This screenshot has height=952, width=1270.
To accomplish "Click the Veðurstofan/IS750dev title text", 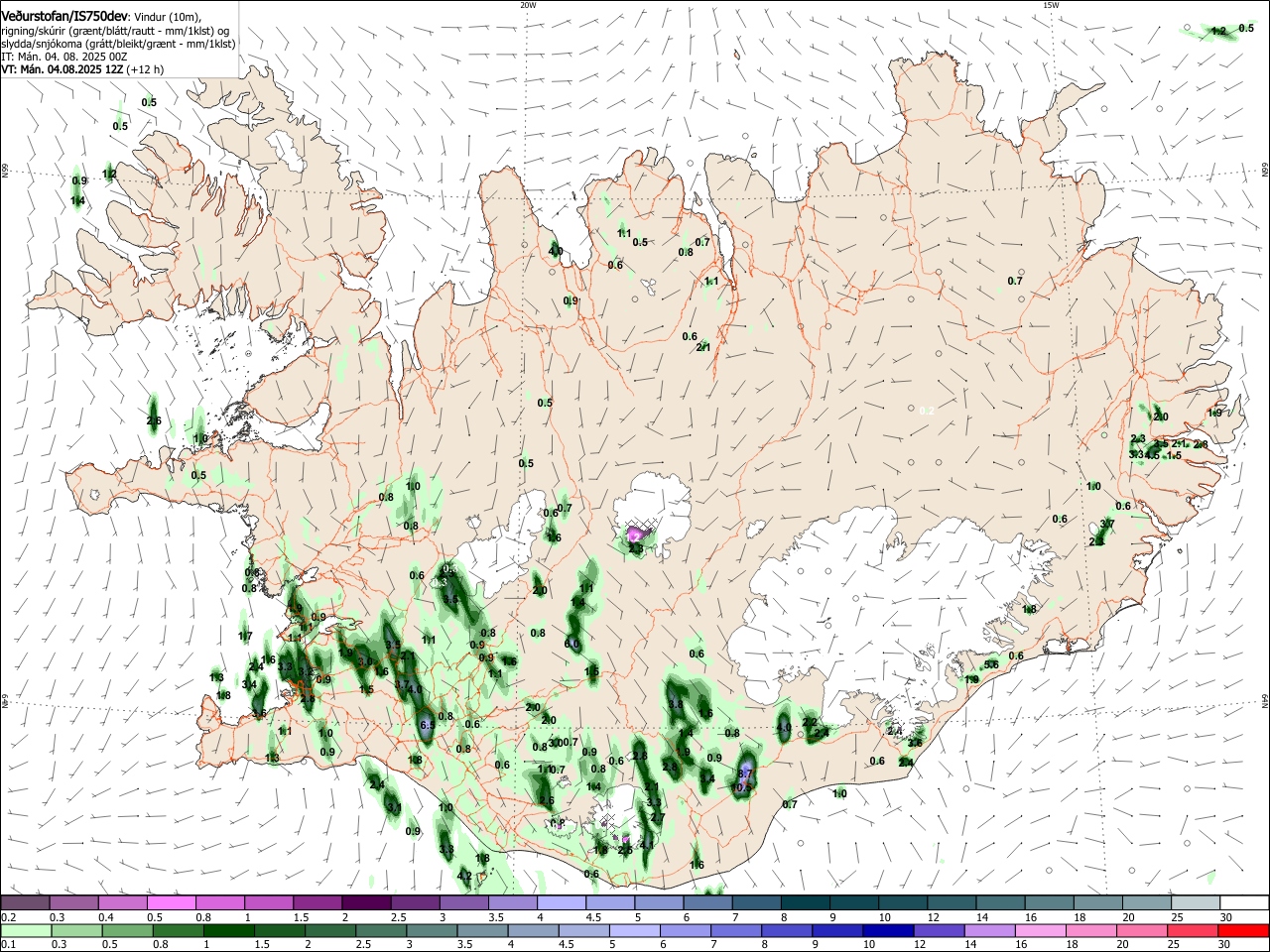I will click(65, 16).
